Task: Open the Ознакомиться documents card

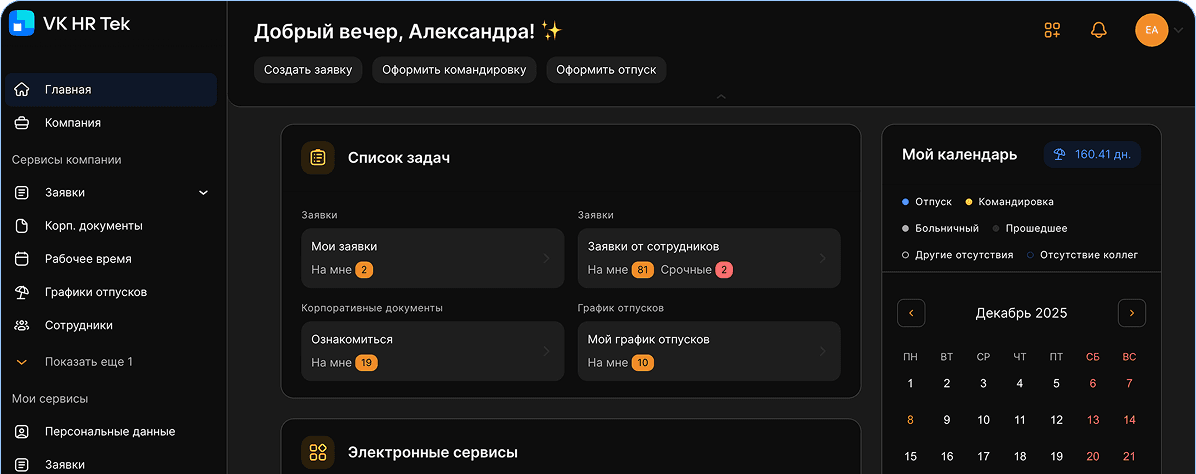Action: pyautogui.click(x=432, y=351)
